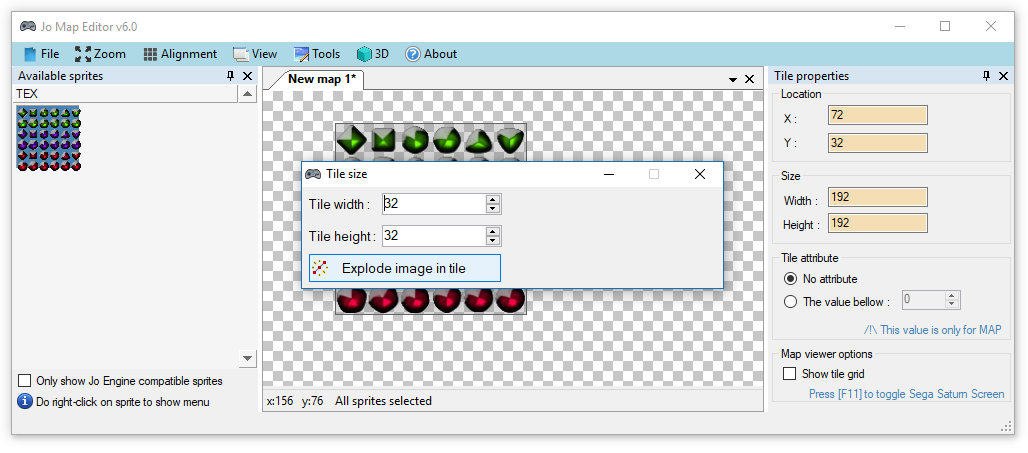Open the File menu

[41, 54]
